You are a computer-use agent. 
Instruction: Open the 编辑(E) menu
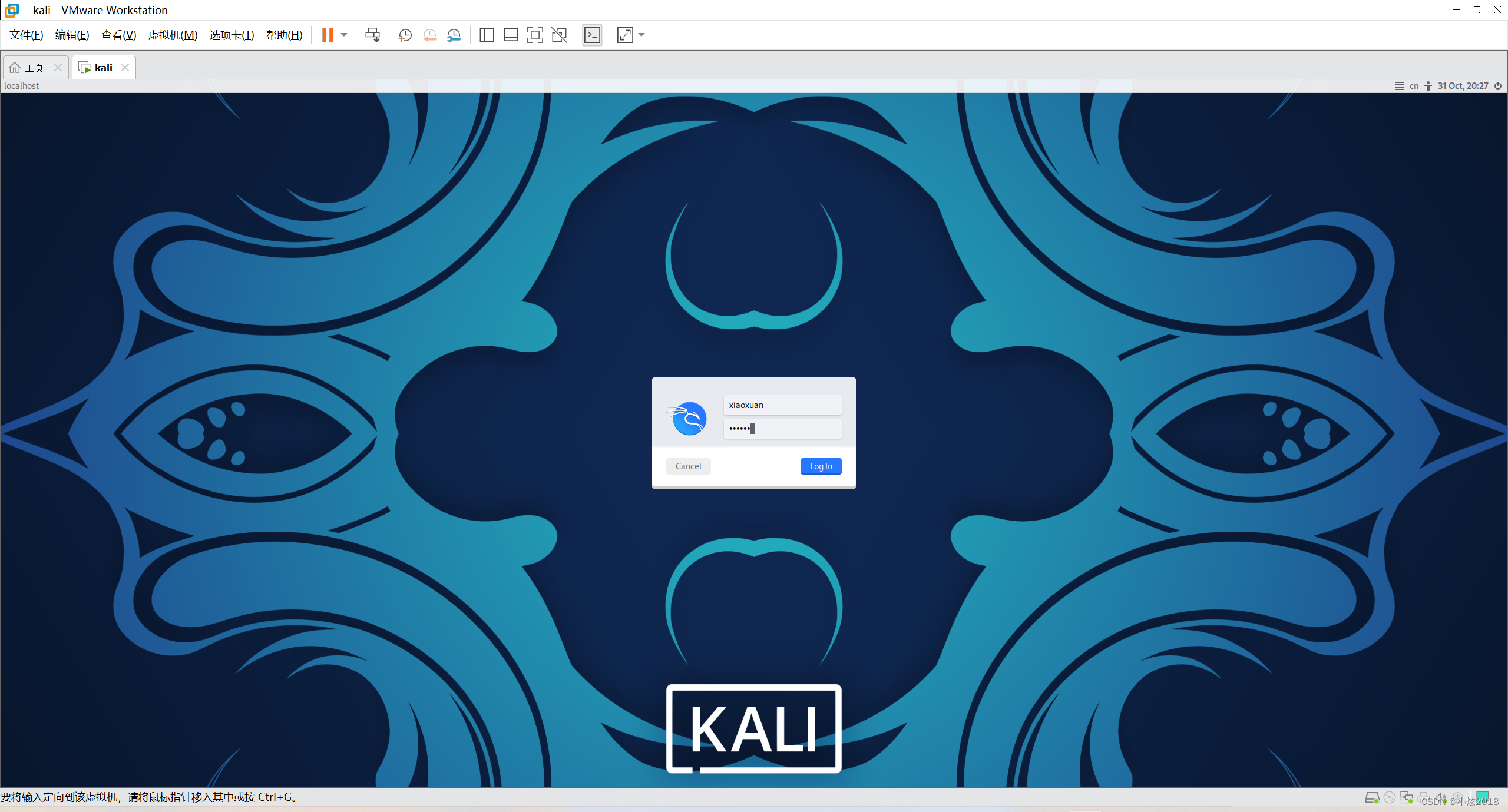pos(72,35)
